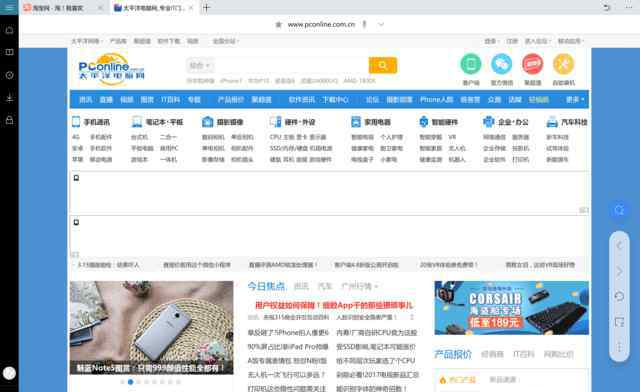Click blue round floating button on right edge

(x=619, y=210)
